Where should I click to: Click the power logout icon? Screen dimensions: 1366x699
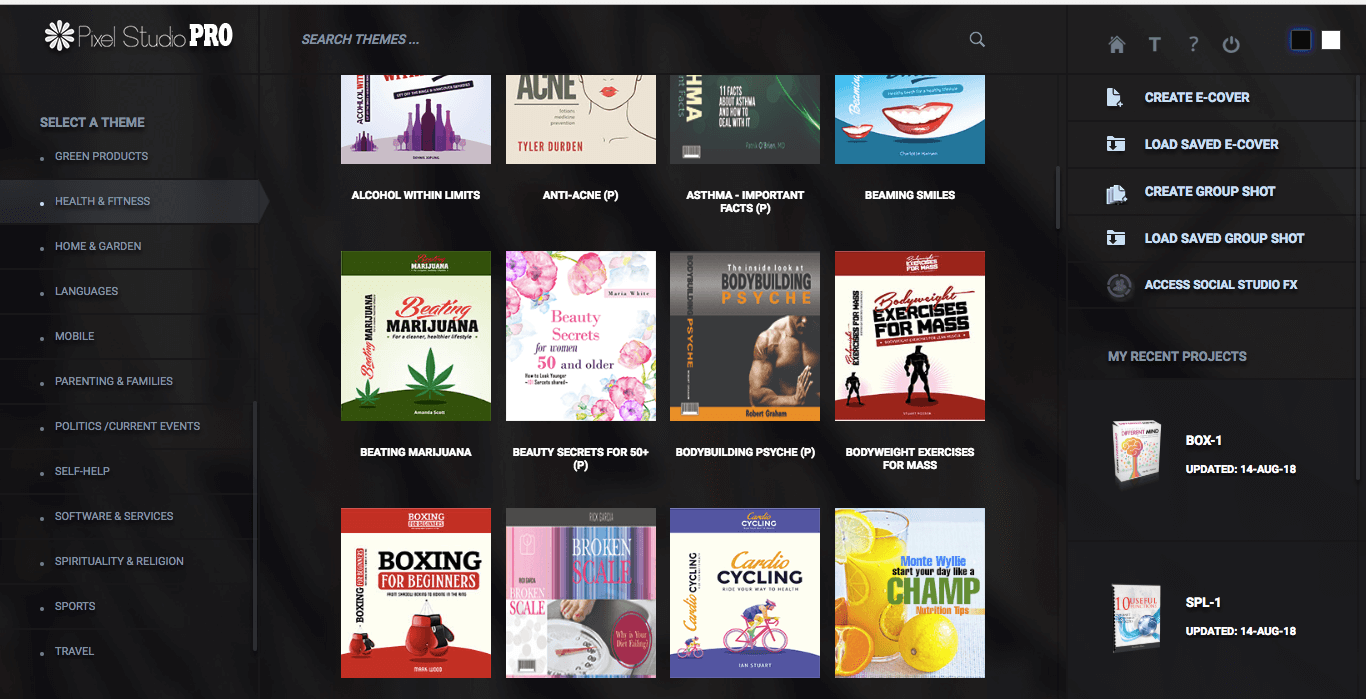[1231, 45]
